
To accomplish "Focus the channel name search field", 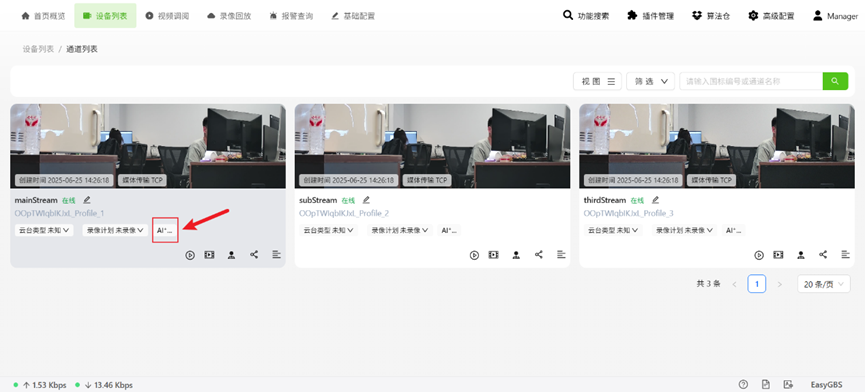I will (751, 81).
